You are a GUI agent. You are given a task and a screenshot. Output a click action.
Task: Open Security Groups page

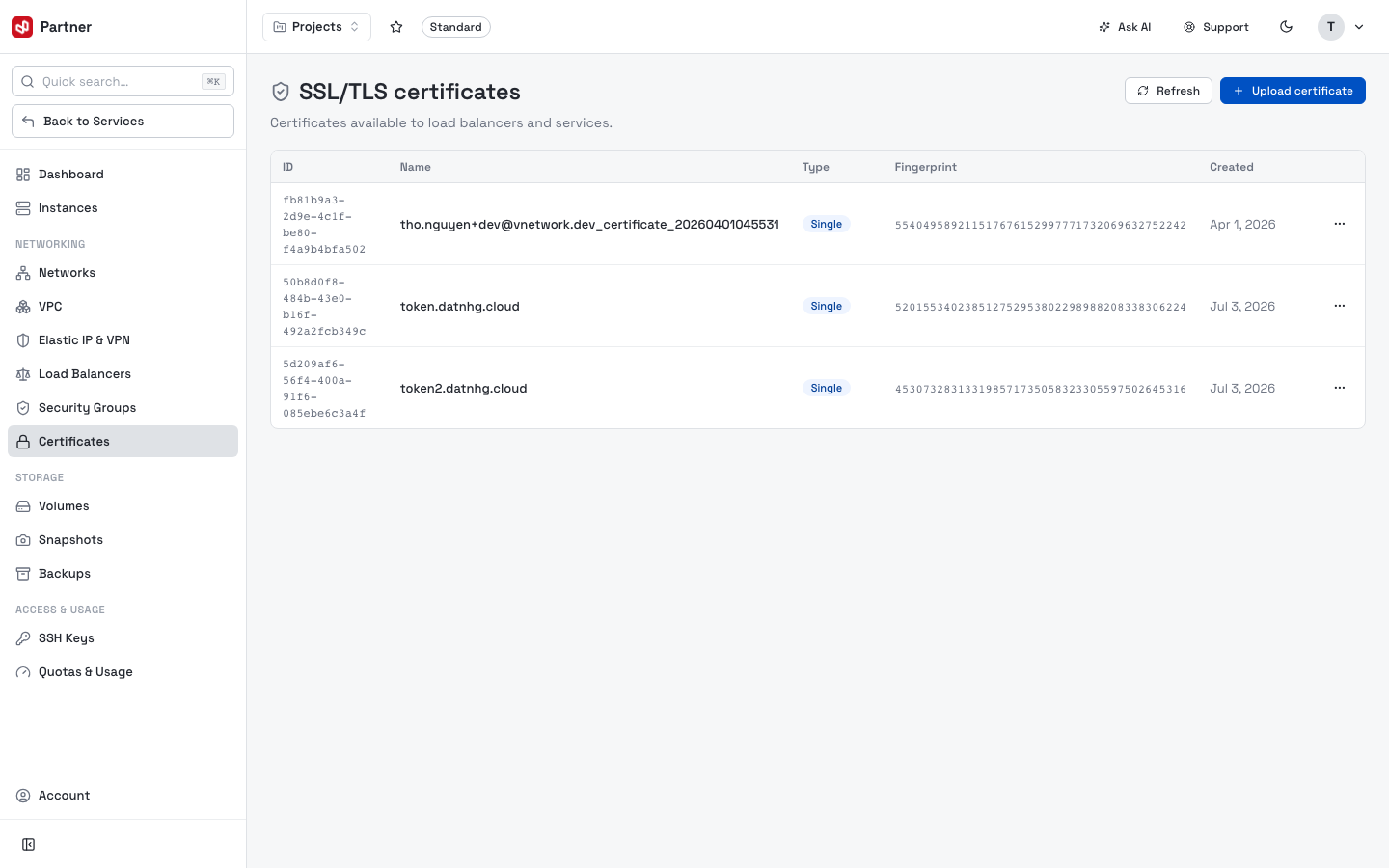click(x=123, y=408)
